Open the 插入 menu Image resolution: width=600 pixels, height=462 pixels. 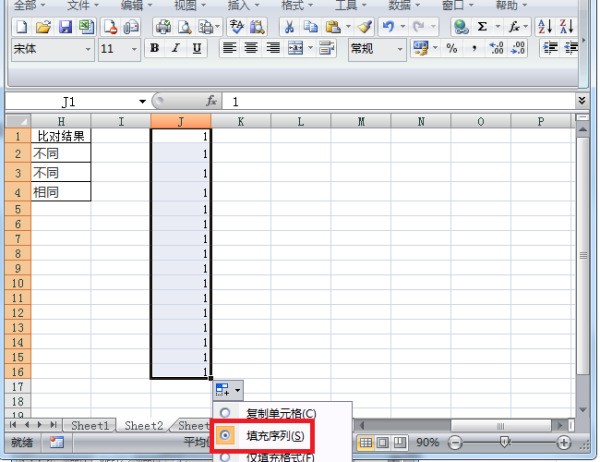tap(243, 5)
